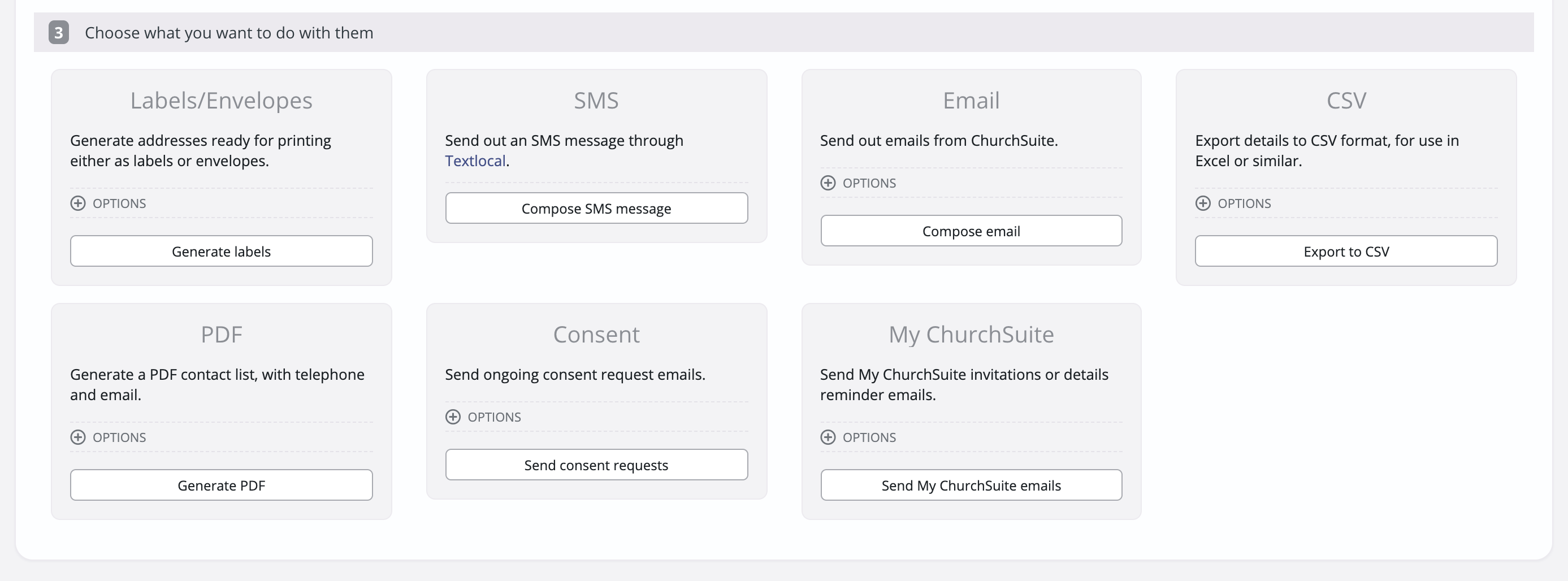Expand OPTIONS in the My ChurchSuite card

click(x=858, y=437)
